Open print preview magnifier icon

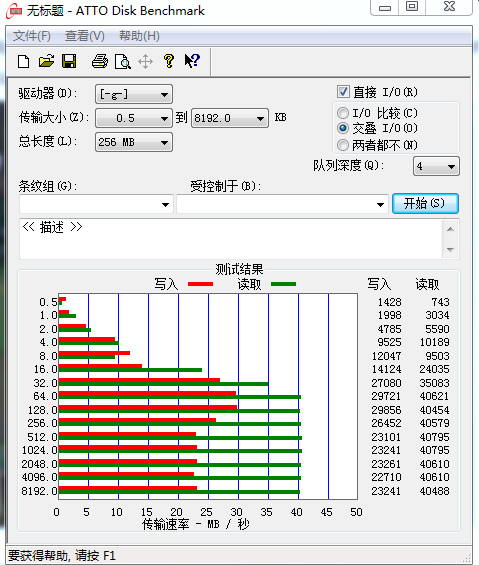123,62
